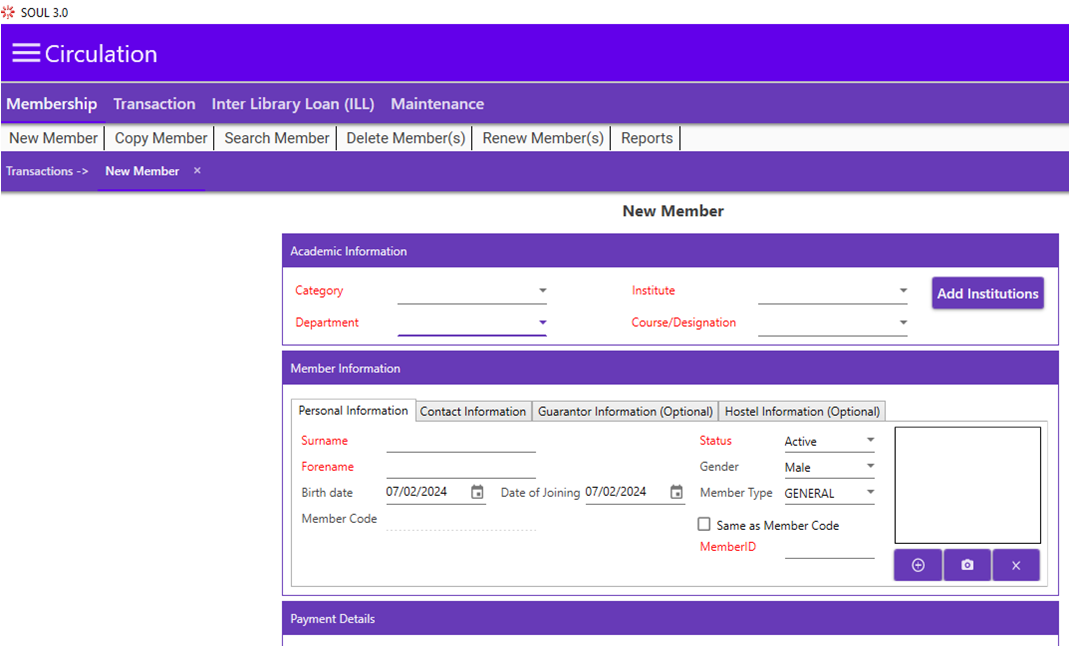Open the hamburger menu next to Circulation

coord(26,53)
